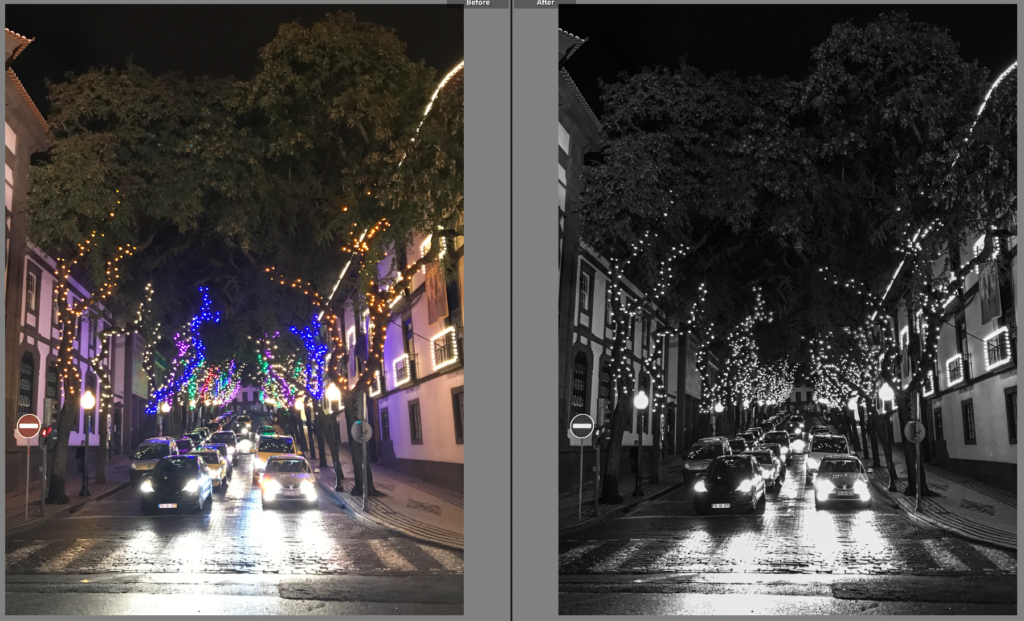Click the vertical divider between Before and After
Viewport: 1024px width, 621px height.
pos(511,310)
